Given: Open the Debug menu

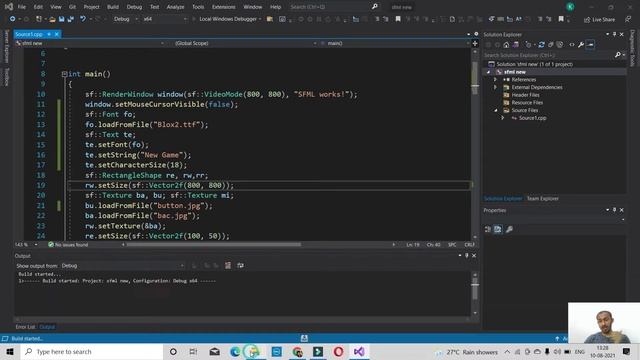Looking at the screenshot, I should (134, 7).
